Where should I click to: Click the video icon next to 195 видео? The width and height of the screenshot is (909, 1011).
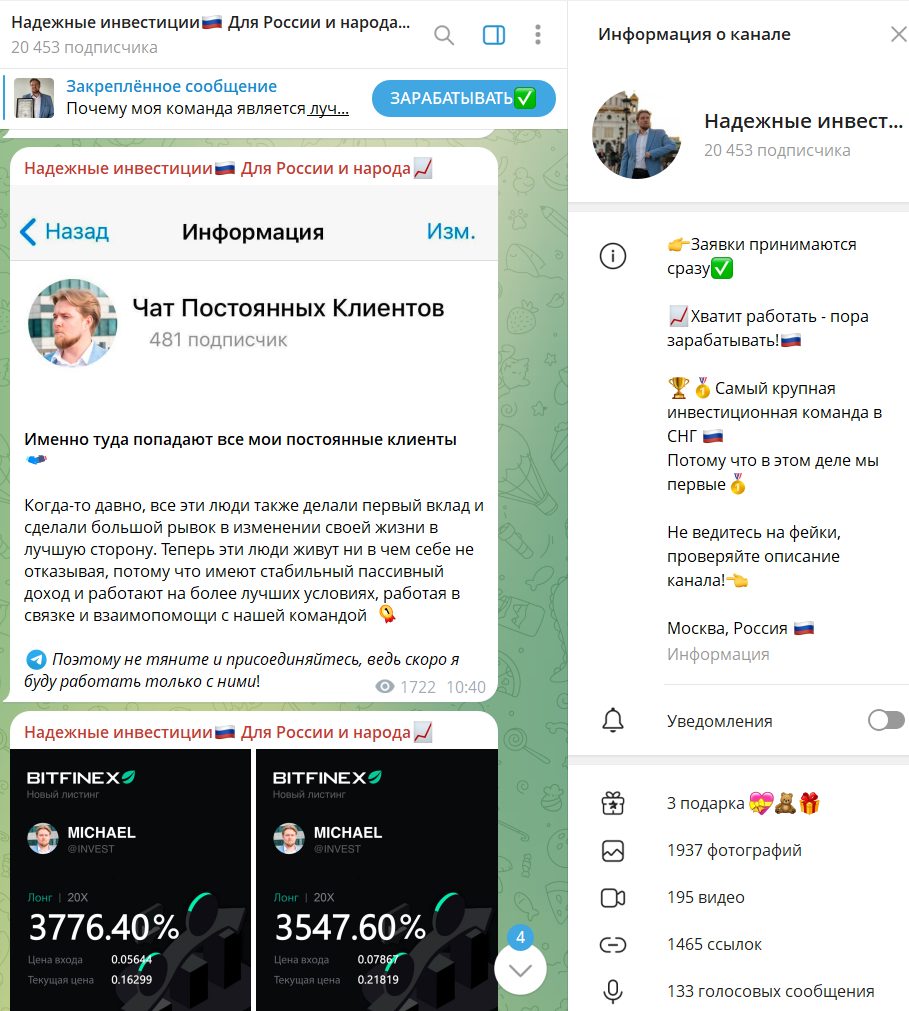[612, 898]
